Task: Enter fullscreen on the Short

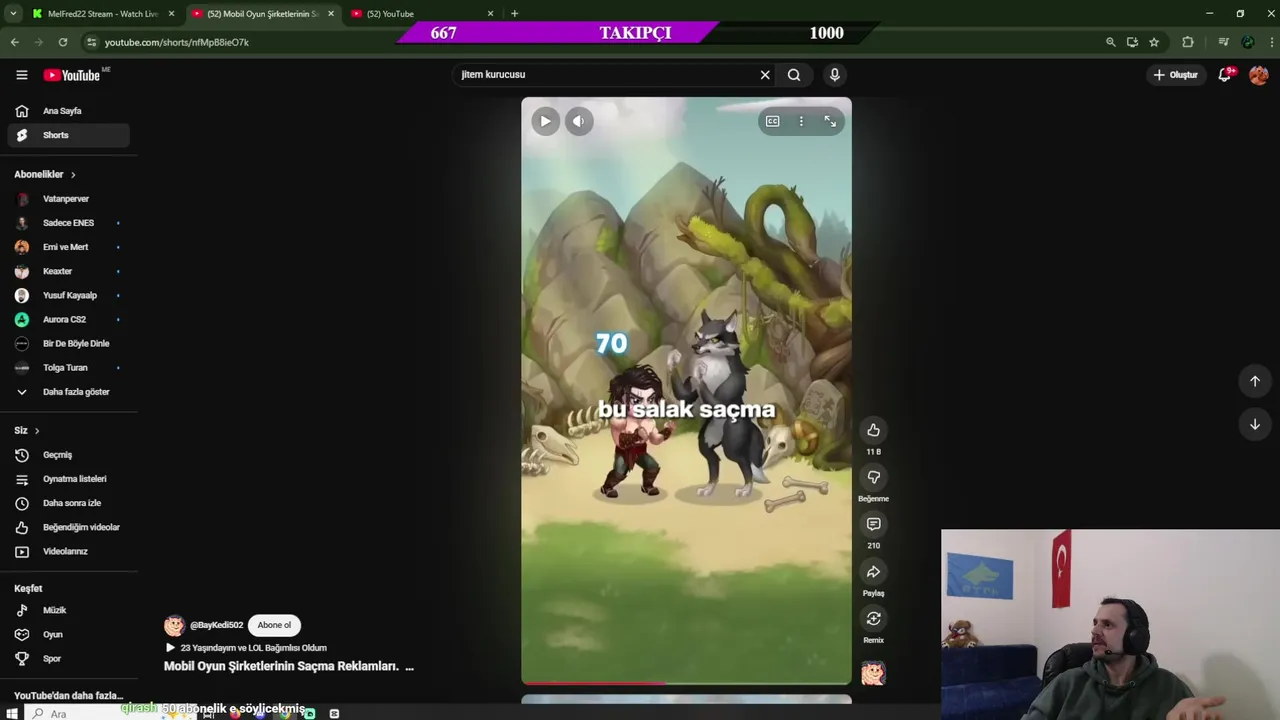Action: [830, 121]
